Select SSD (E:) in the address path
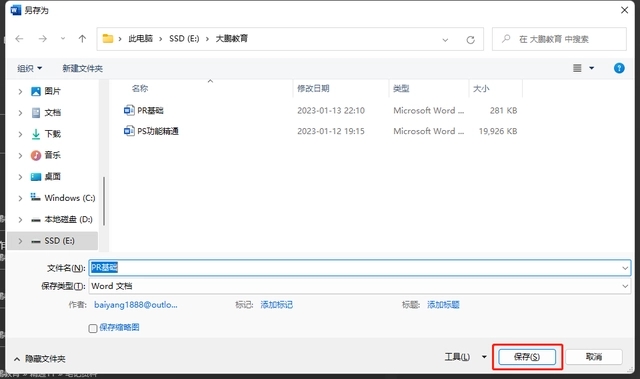 point(184,38)
